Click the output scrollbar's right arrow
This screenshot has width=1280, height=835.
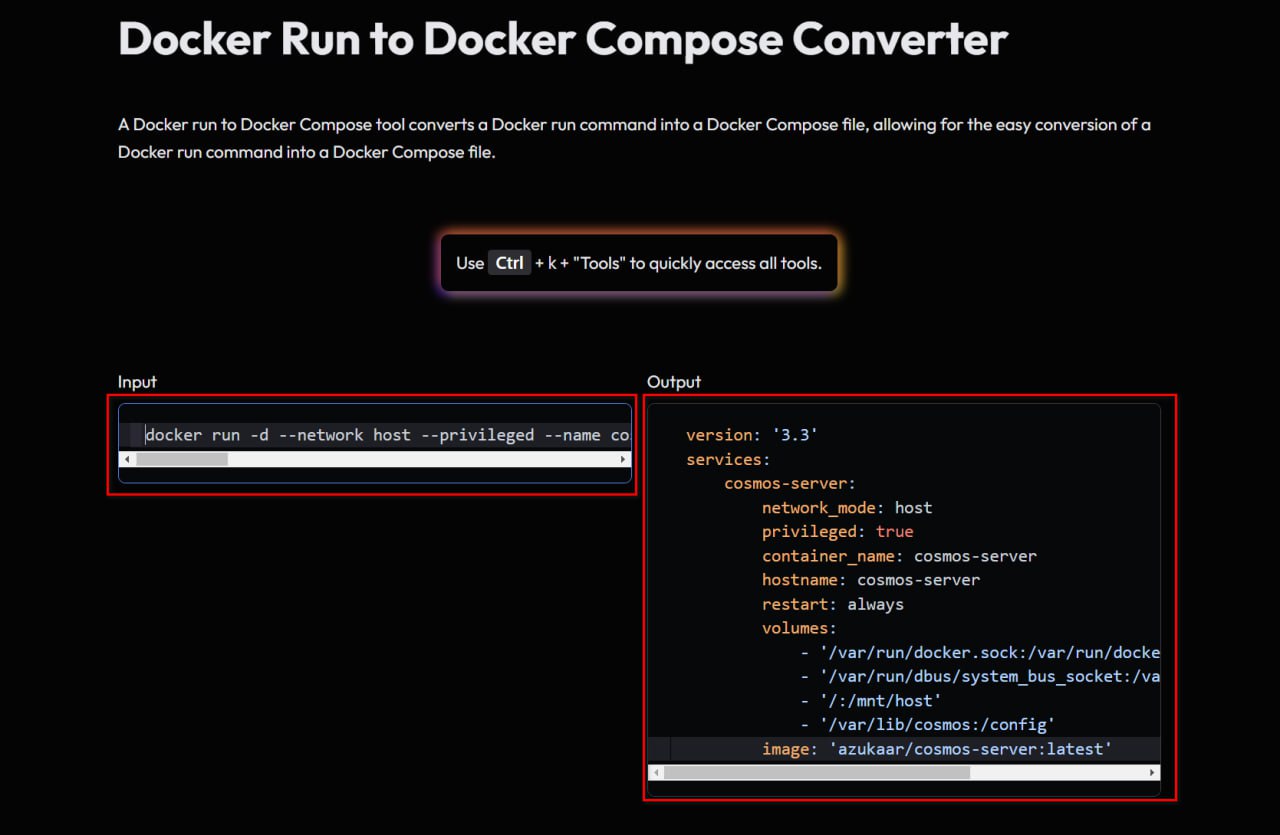(1152, 773)
